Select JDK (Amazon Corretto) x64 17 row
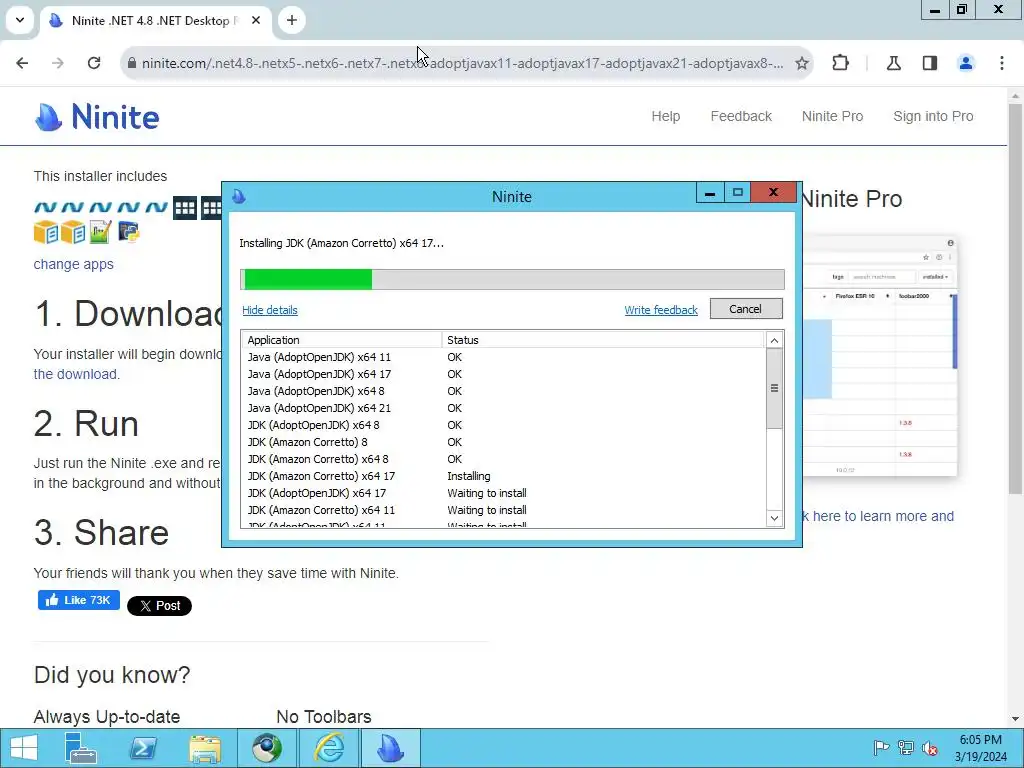This screenshot has height=768, width=1024. pos(503,476)
